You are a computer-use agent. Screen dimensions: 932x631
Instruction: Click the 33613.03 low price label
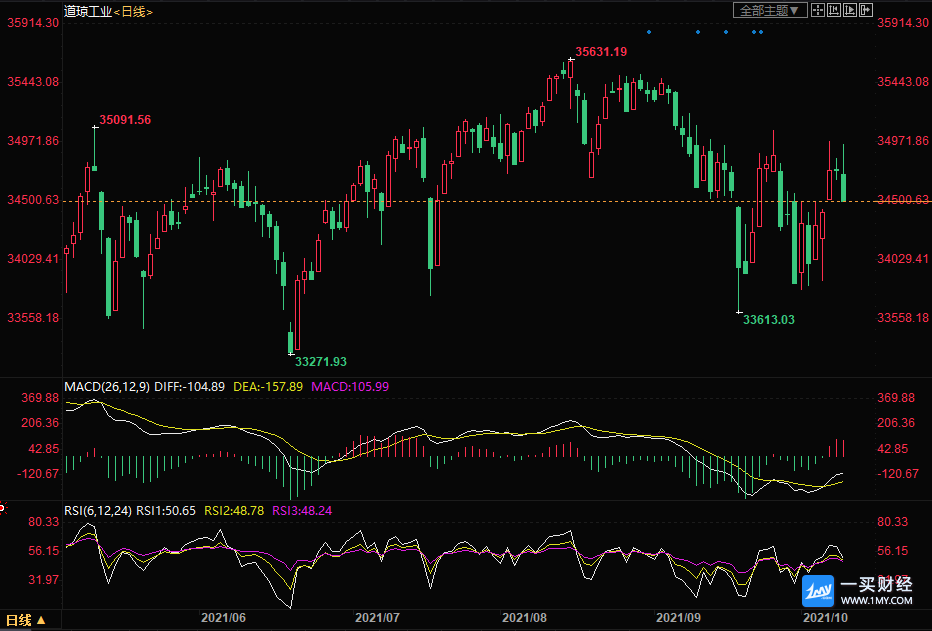pos(769,320)
